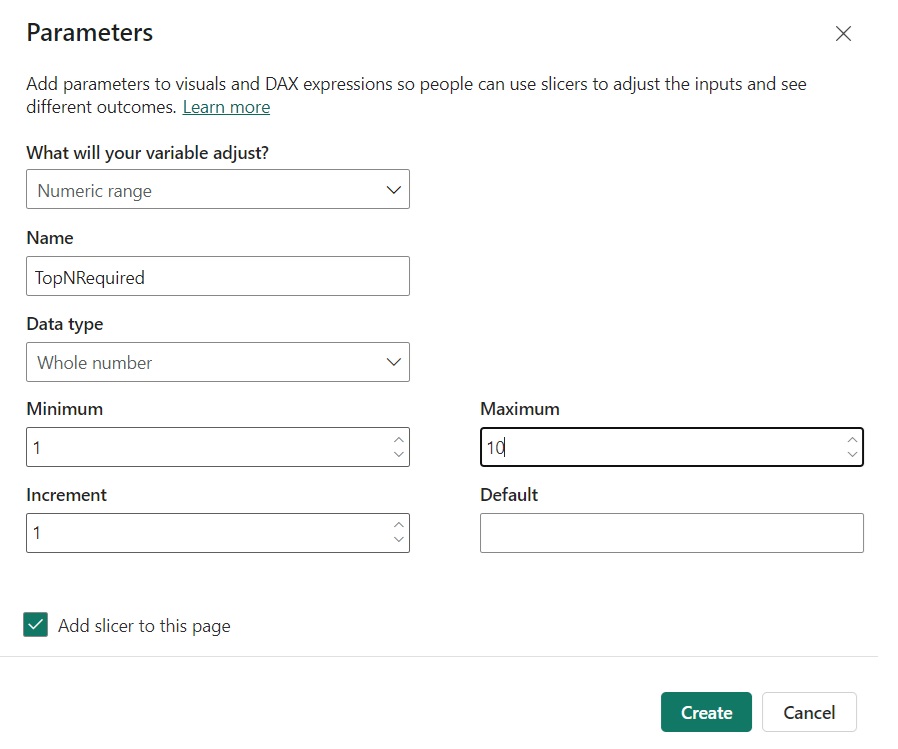Close the Parameters dialog with X

click(843, 34)
